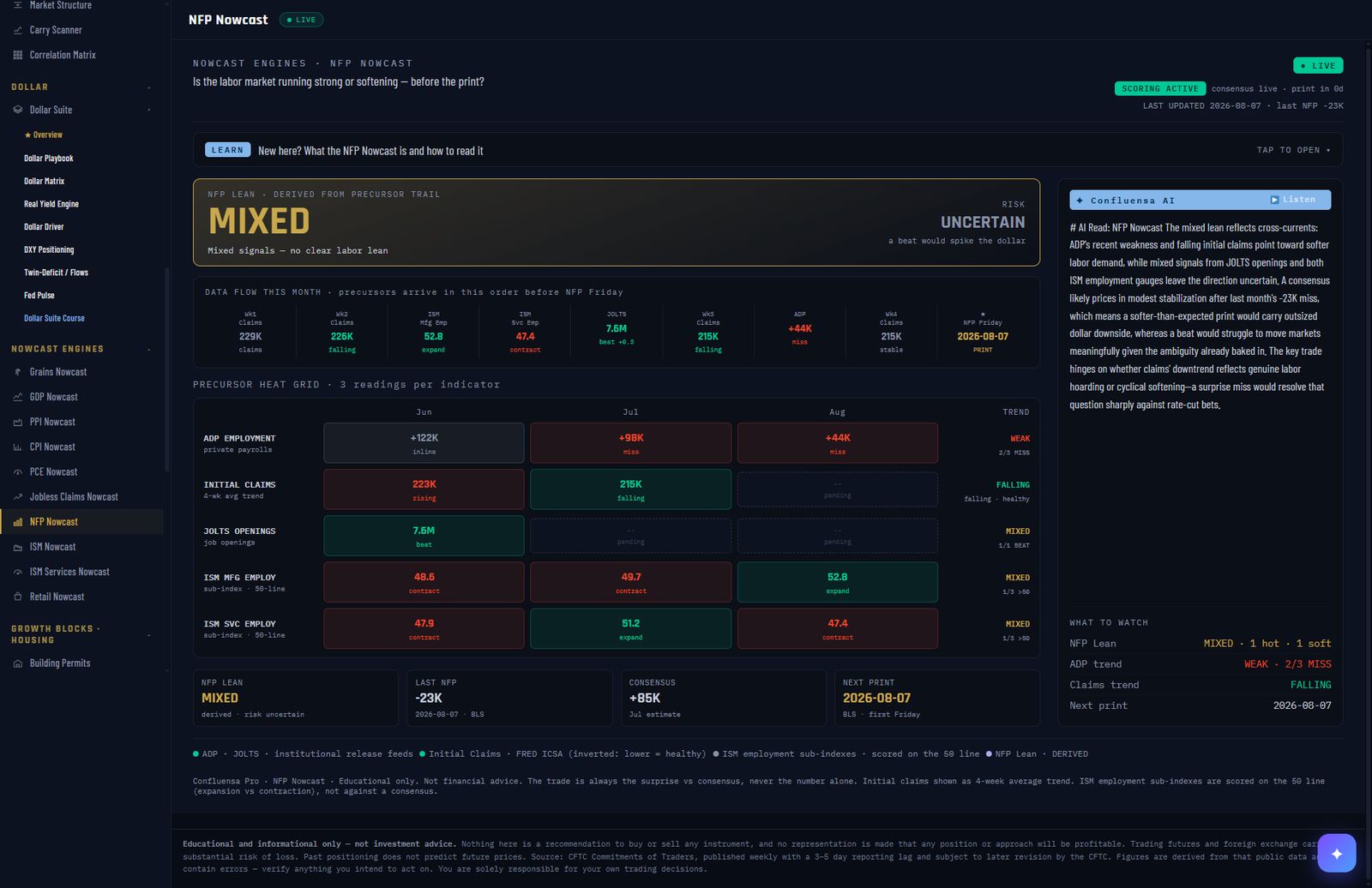Click the ADP Employment July +98K cell
The width and height of the screenshot is (1372, 888).
pos(631,443)
